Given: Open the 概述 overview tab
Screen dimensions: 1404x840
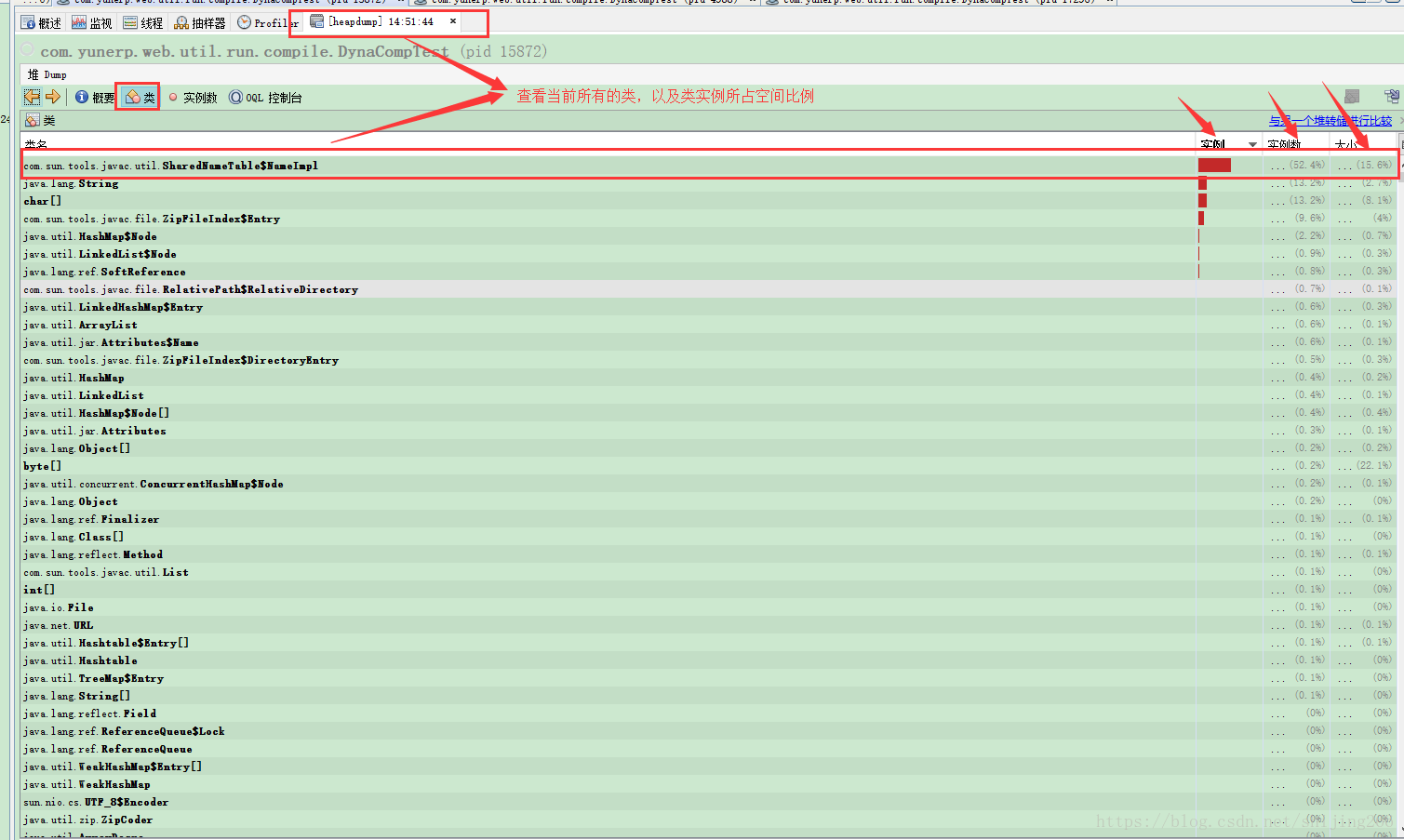Looking at the screenshot, I should tap(41, 22).
